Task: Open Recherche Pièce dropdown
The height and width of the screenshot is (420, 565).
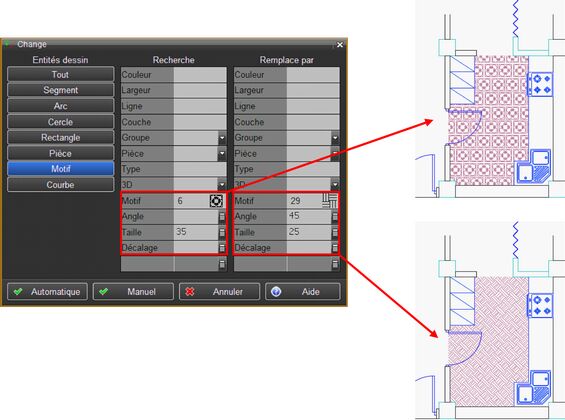Action: click(x=222, y=153)
